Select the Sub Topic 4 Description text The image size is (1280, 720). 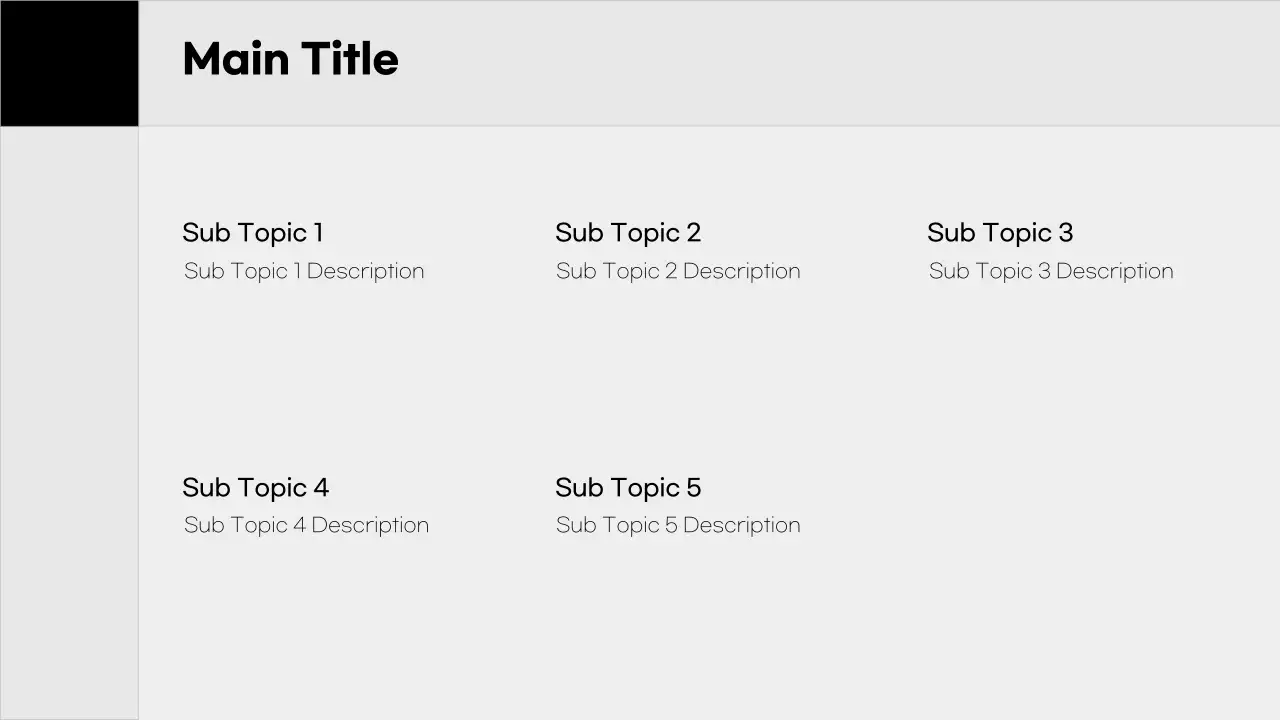tap(306, 525)
